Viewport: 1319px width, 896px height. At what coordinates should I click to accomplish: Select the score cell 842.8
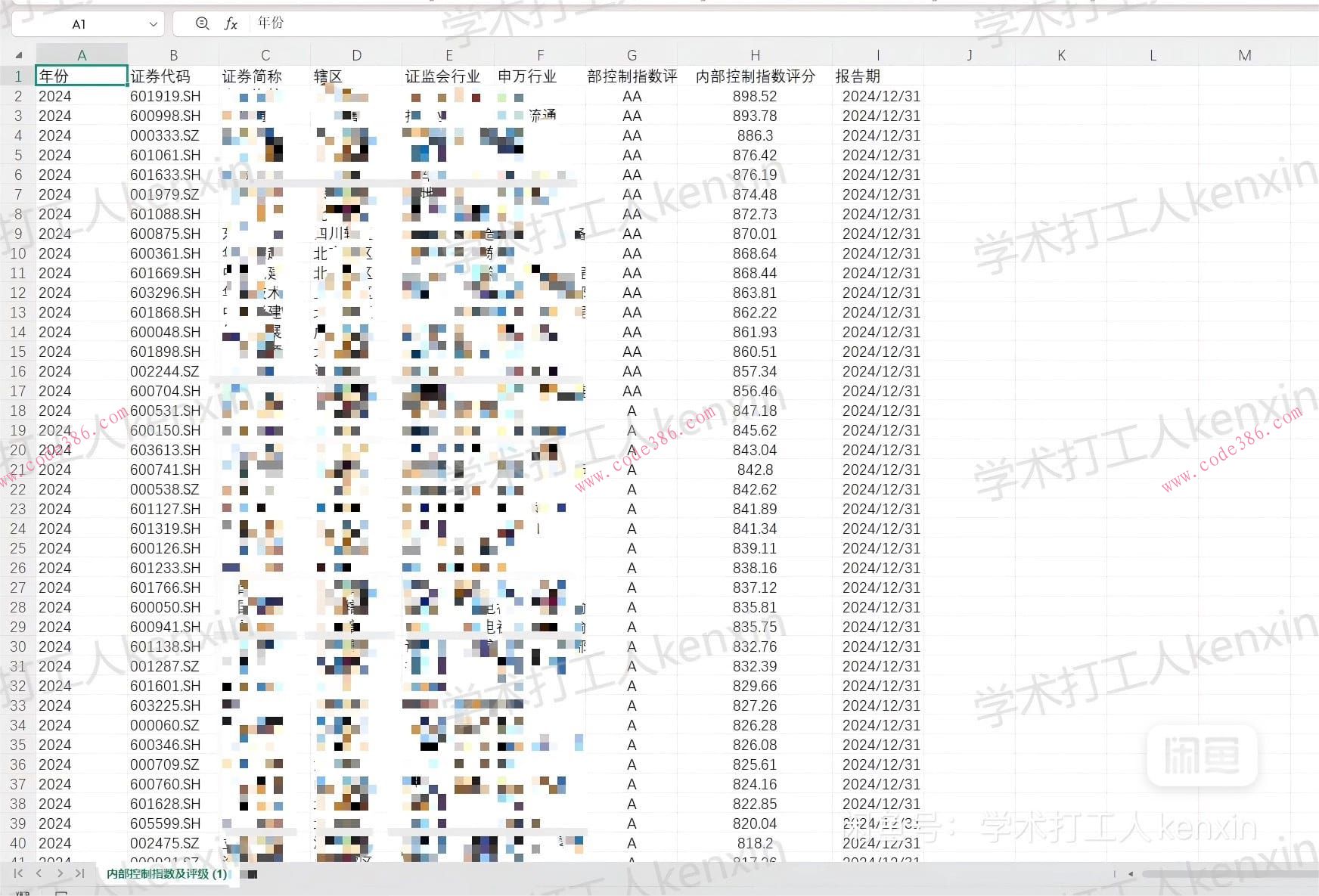click(x=755, y=470)
